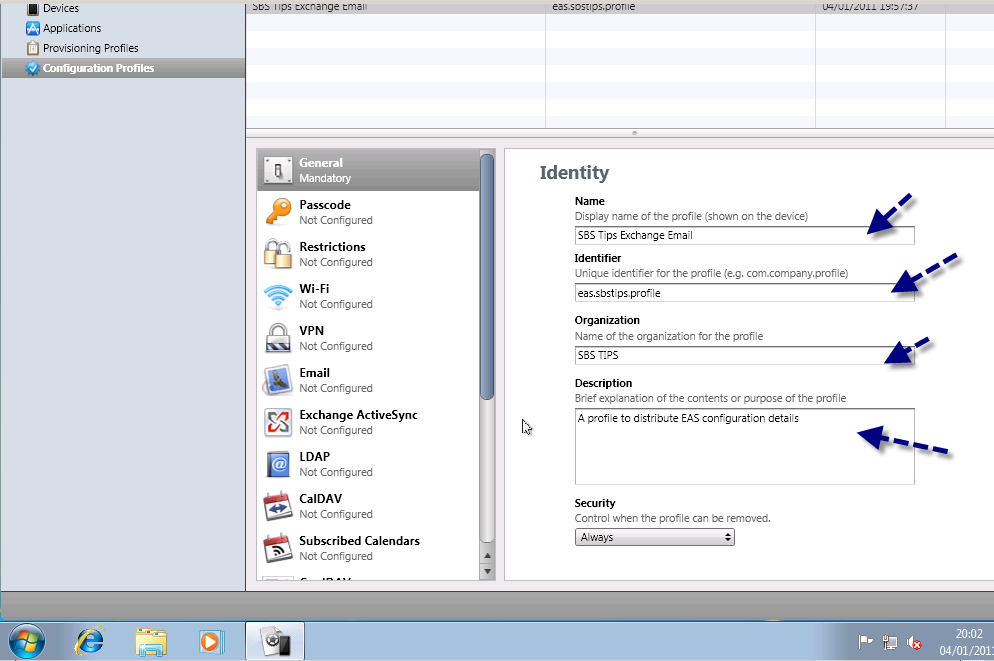Select the VPN lock icon

277,338
